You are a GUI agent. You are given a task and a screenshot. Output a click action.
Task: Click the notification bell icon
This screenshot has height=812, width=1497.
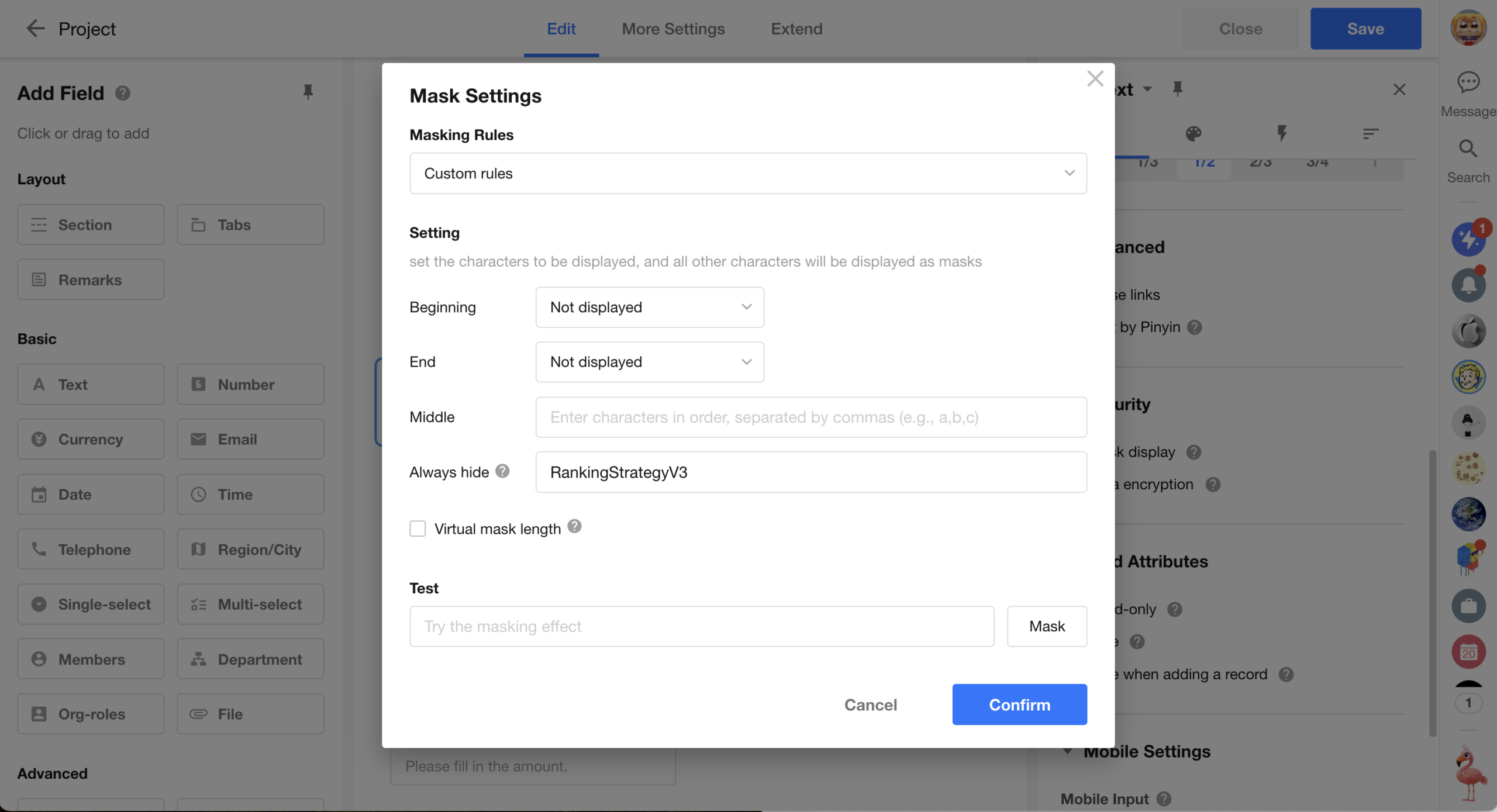point(1468,285)
